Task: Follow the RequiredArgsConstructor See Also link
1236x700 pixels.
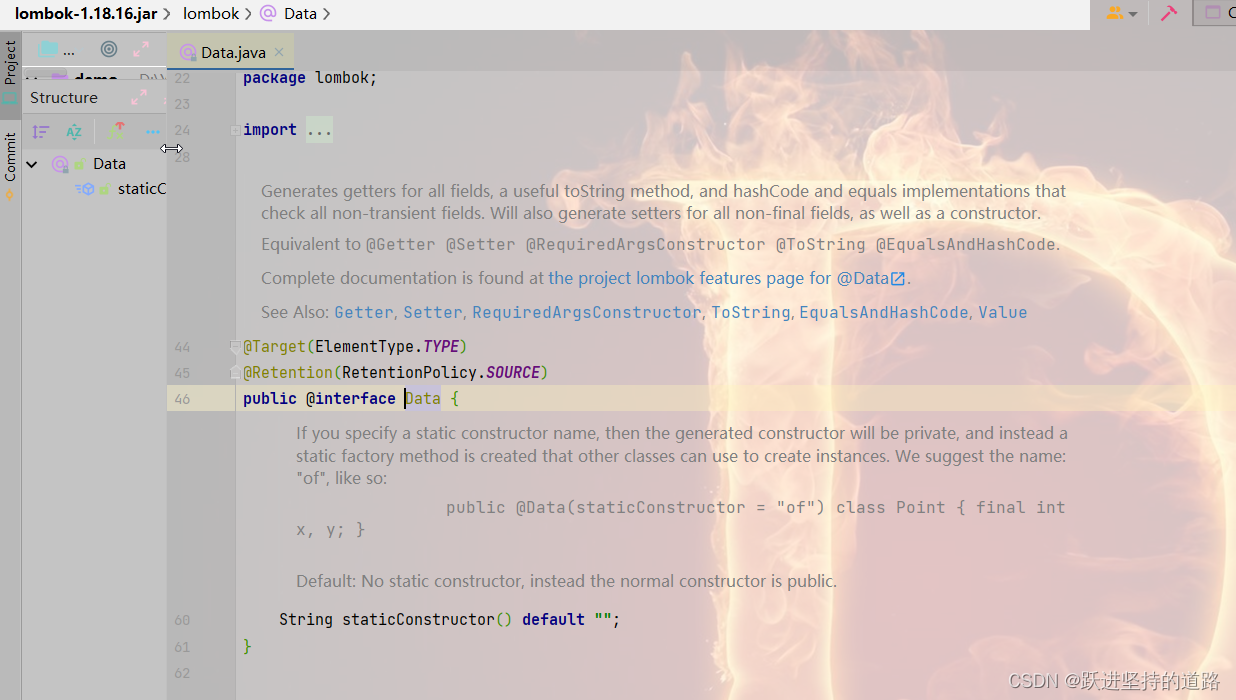Action: pyautogui.click(x=587, y=312)
